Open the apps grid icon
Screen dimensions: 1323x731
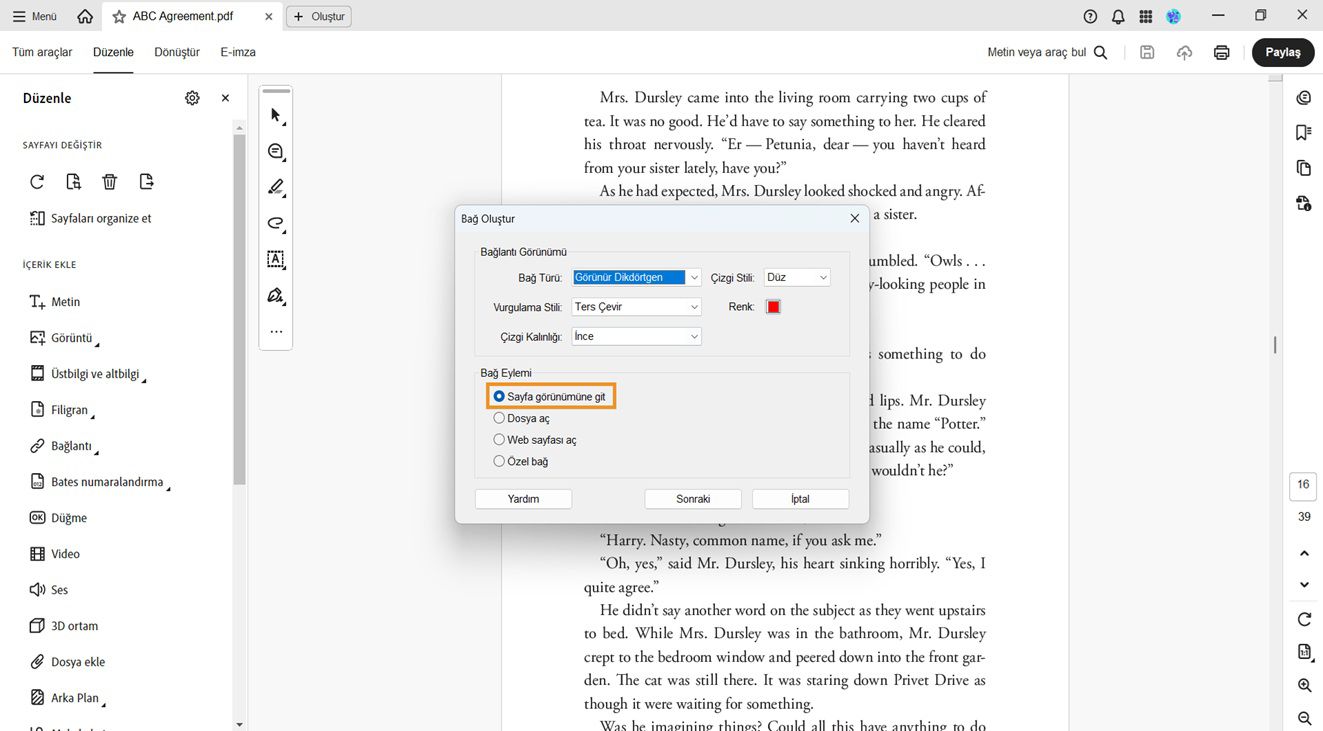[1146, 16]
